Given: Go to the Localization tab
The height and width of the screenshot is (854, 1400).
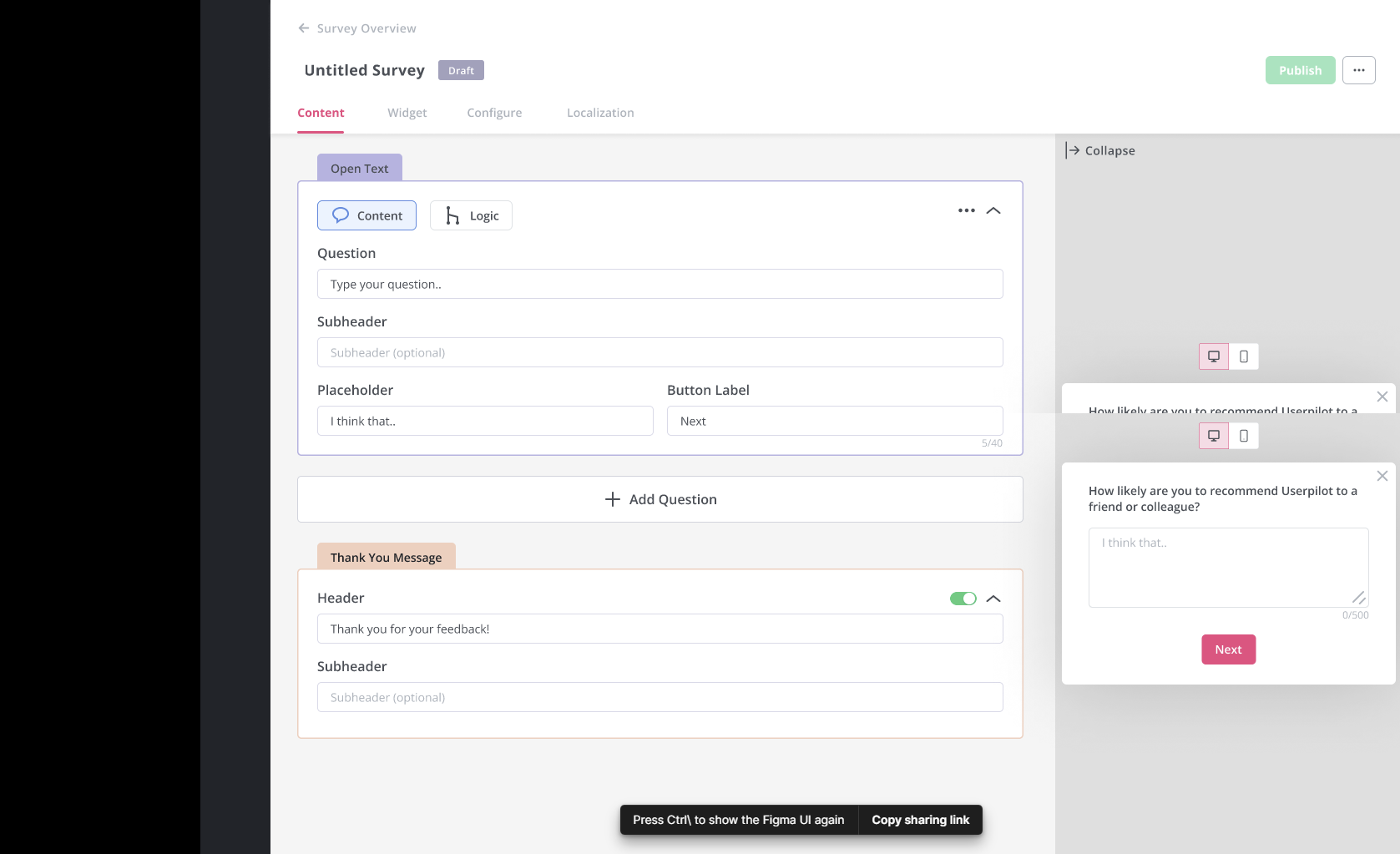Looking at the screenshot, I should click(x=600, y=113).
